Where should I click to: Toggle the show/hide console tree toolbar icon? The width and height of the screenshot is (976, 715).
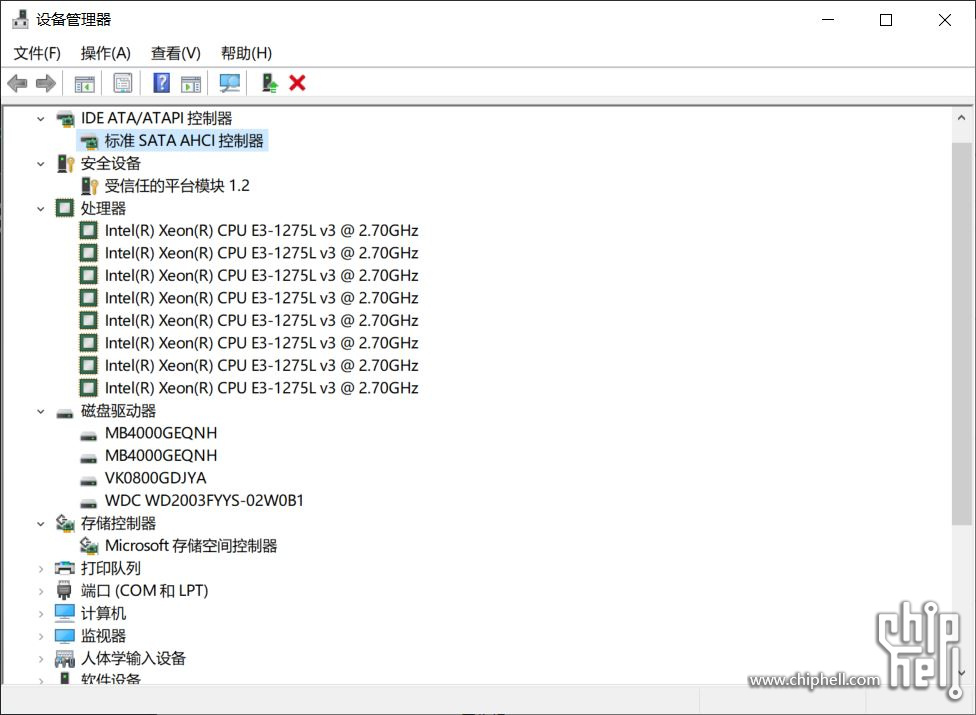click(84, 83)
